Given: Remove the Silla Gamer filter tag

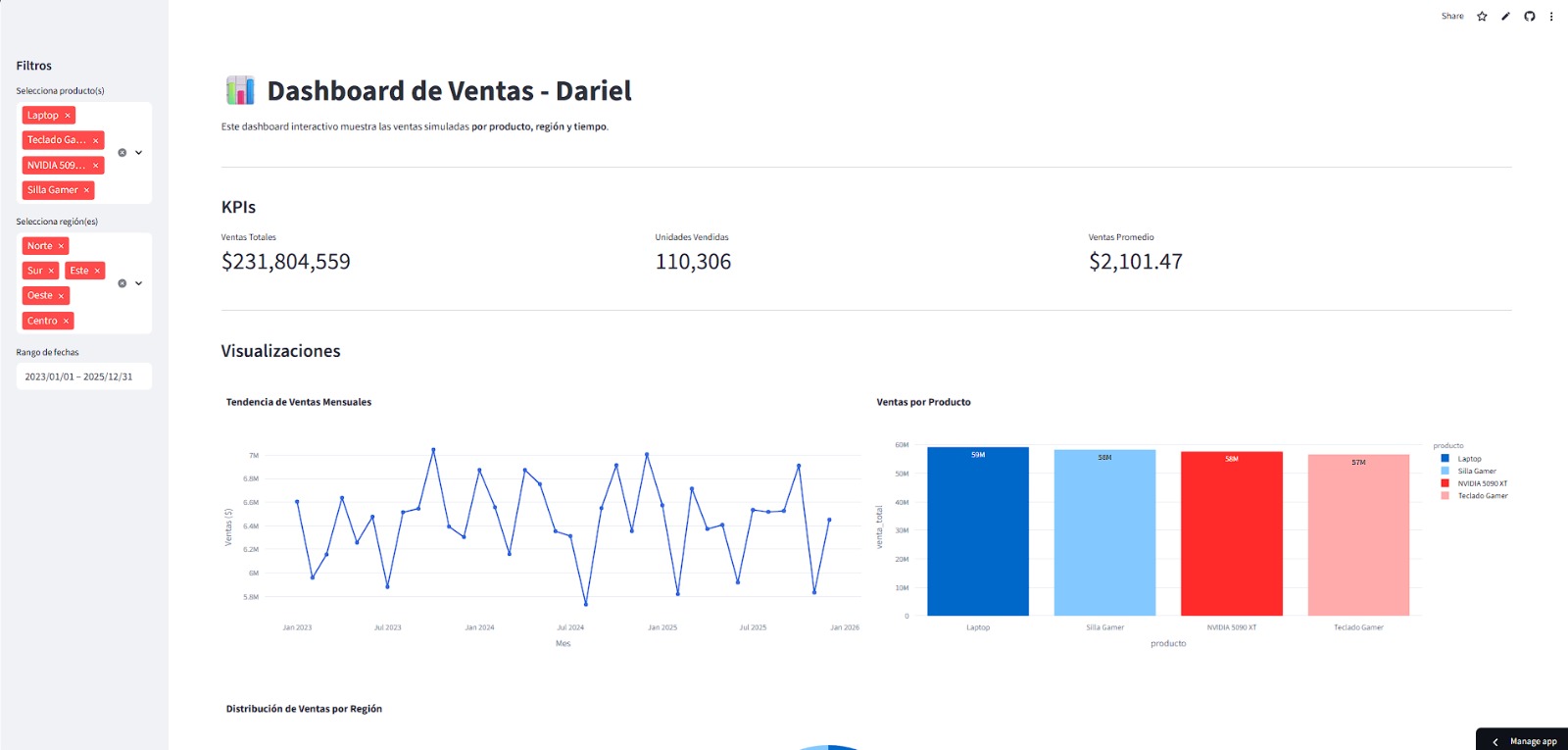Looking at the screenshot, I should point(86,190).
